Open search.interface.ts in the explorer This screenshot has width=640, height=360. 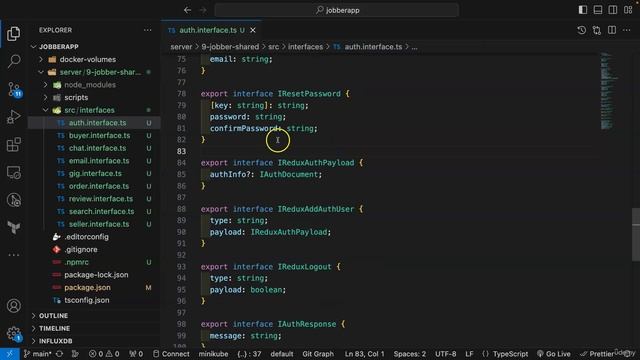pyautogui.click(x=101, y=211)
